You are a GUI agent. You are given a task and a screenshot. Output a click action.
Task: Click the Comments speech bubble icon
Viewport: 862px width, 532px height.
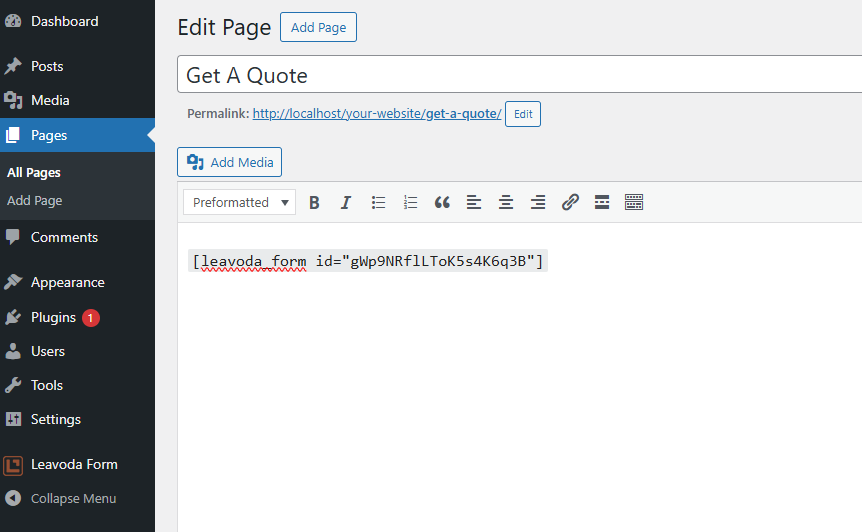(x=13, y=237)
